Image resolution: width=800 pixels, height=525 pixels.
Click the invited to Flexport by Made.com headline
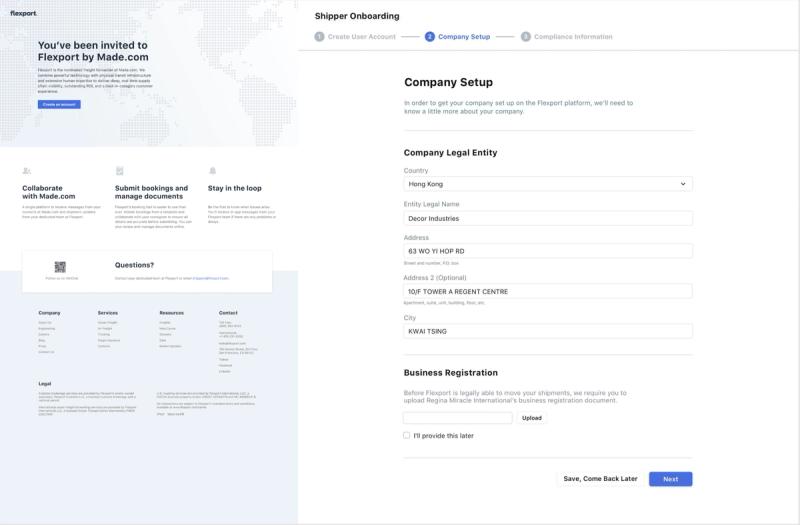point(93,51)
